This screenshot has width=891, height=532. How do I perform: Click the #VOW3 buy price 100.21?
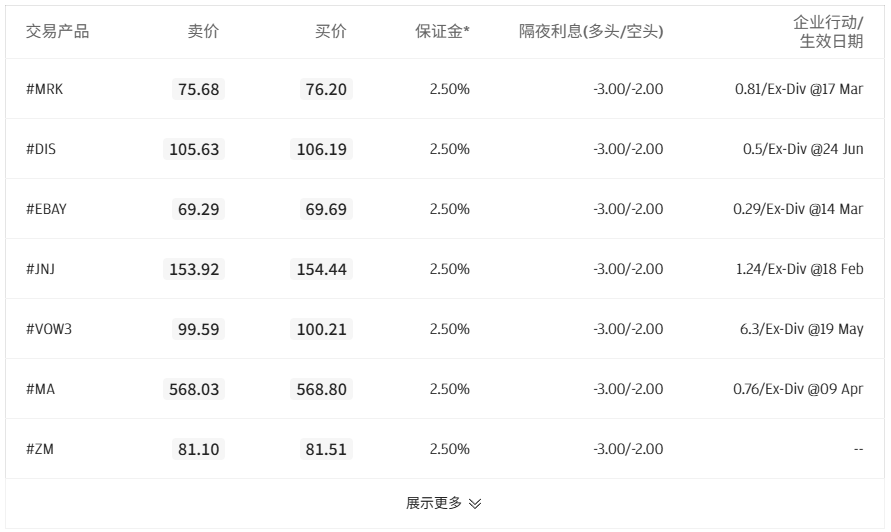[322, 329]
